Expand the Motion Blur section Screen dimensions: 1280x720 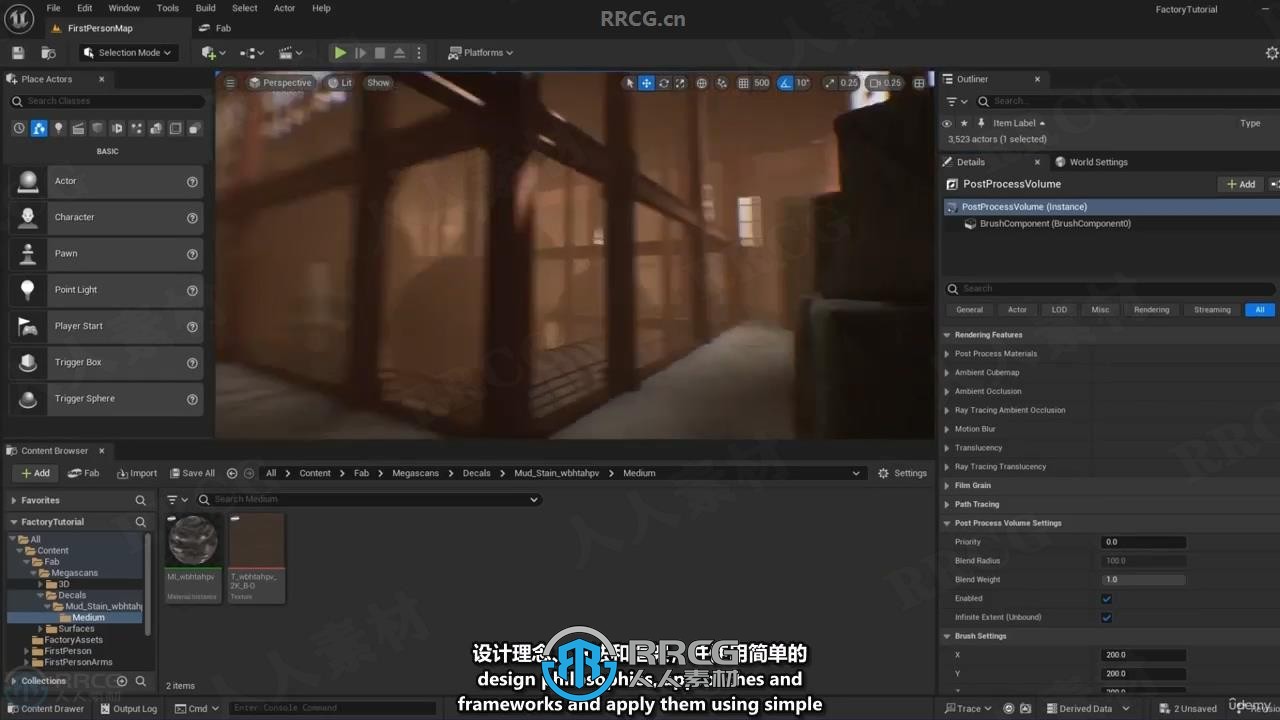point(947,429)
